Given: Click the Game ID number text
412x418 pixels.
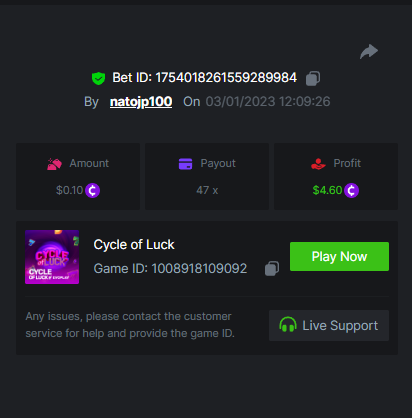Looking at the screenshot, I should [199, 268].
